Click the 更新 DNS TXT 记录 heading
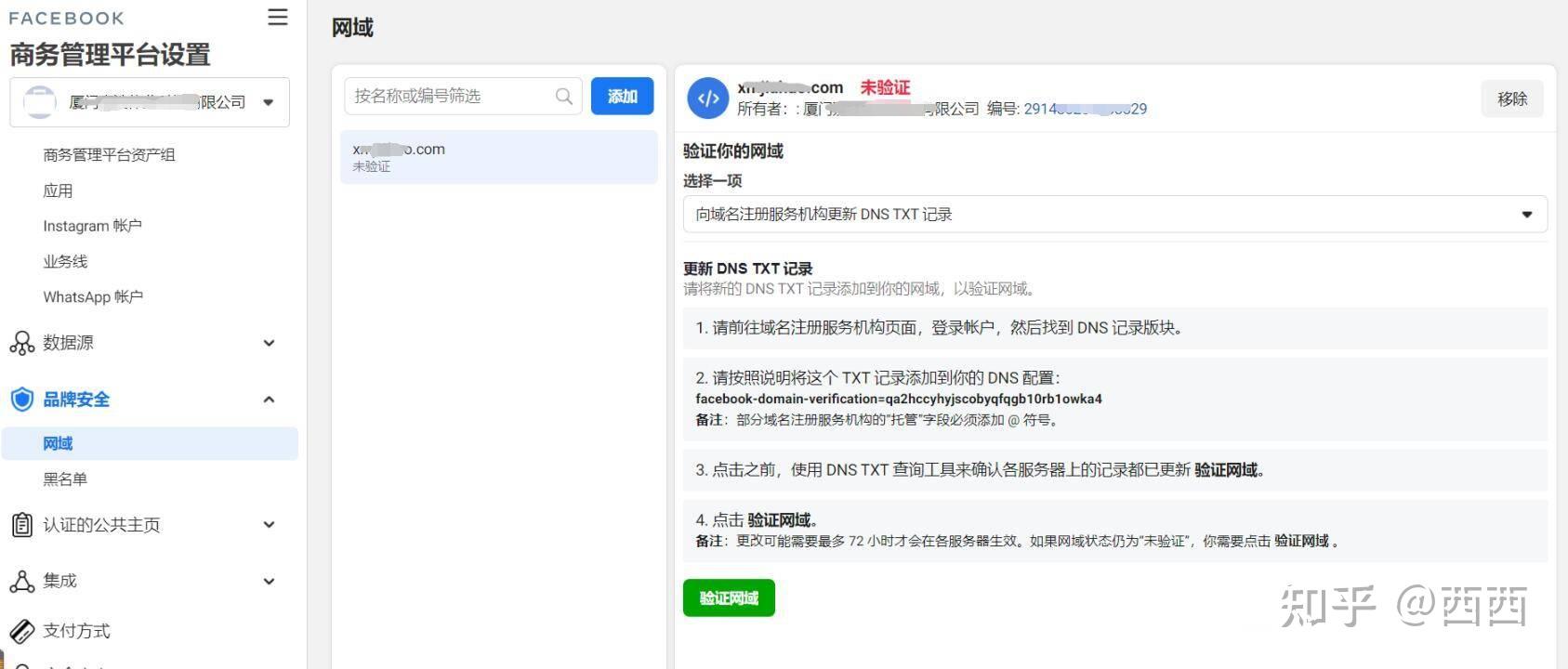This screenshot has height=669, width=1568. [x=748, y=269]
